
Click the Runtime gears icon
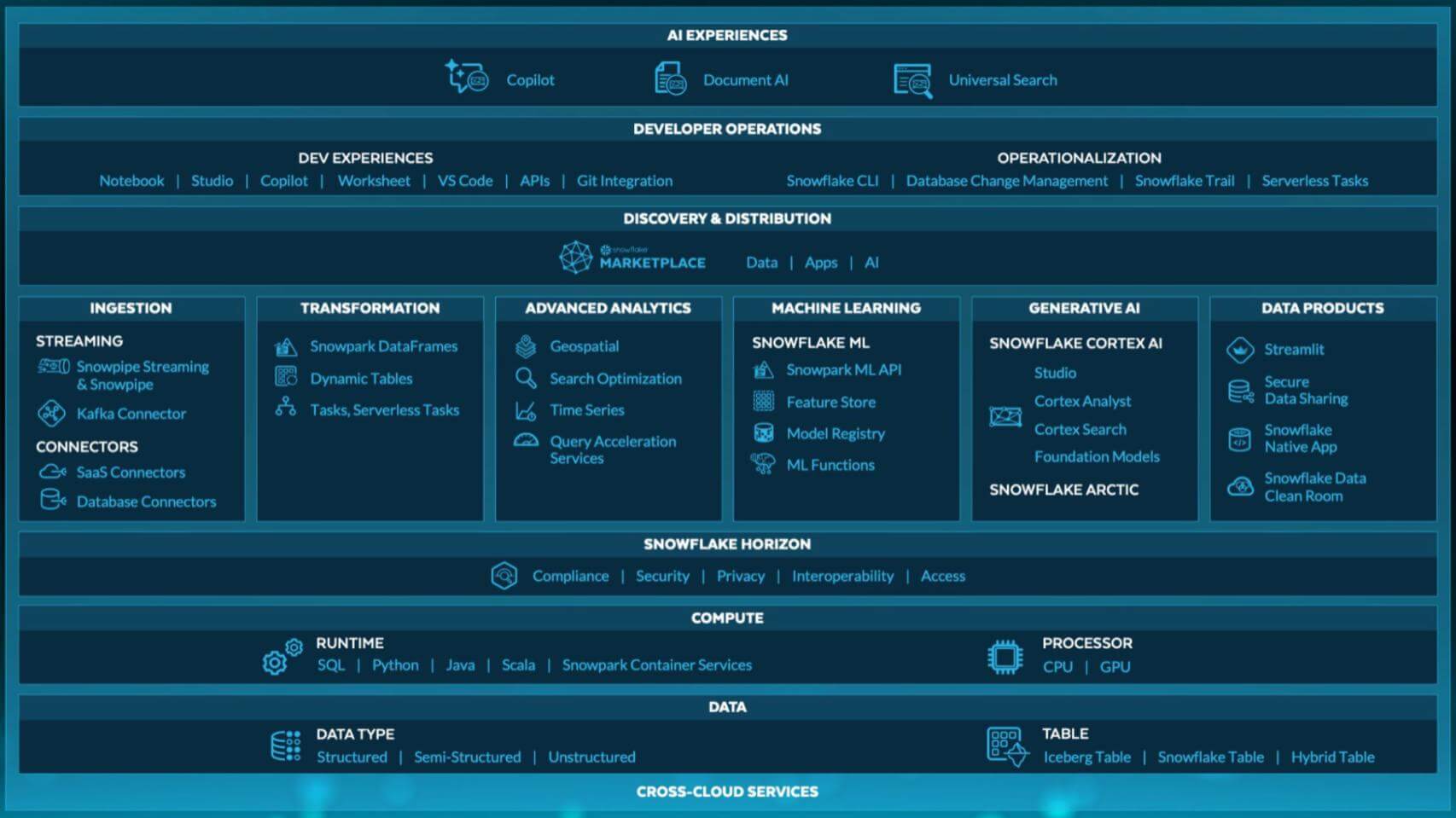click(282, 656)
